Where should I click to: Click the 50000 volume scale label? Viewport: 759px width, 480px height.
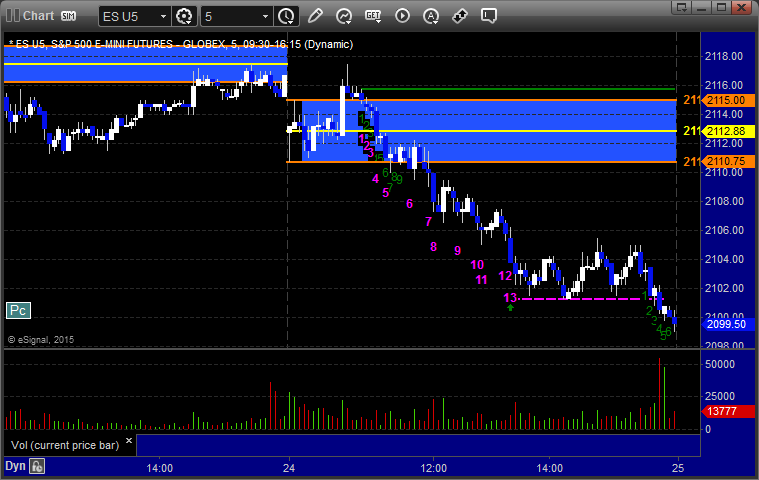[720, 364]
